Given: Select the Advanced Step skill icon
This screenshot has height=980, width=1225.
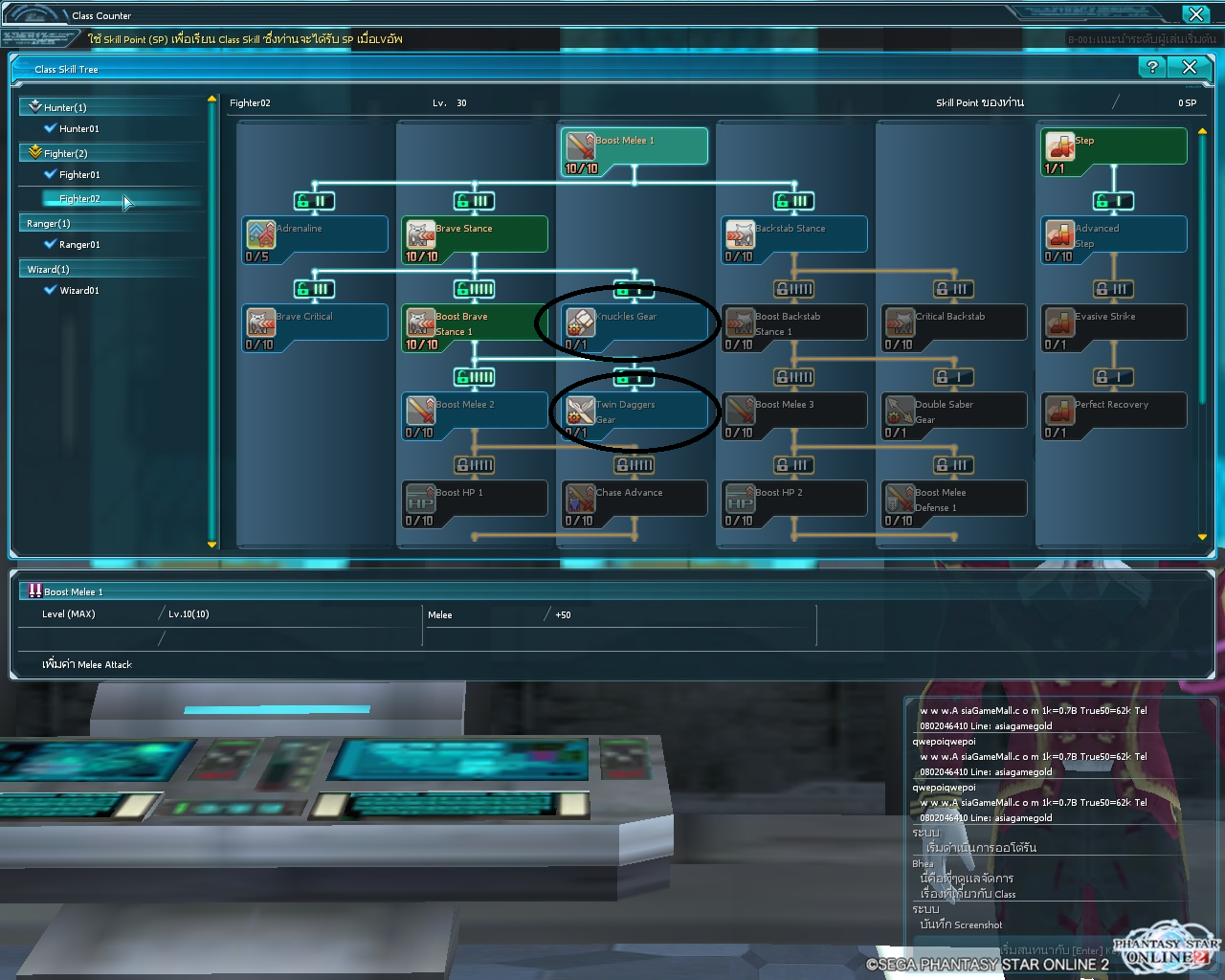Looking at the screenshot, I should coord(1060,234).
